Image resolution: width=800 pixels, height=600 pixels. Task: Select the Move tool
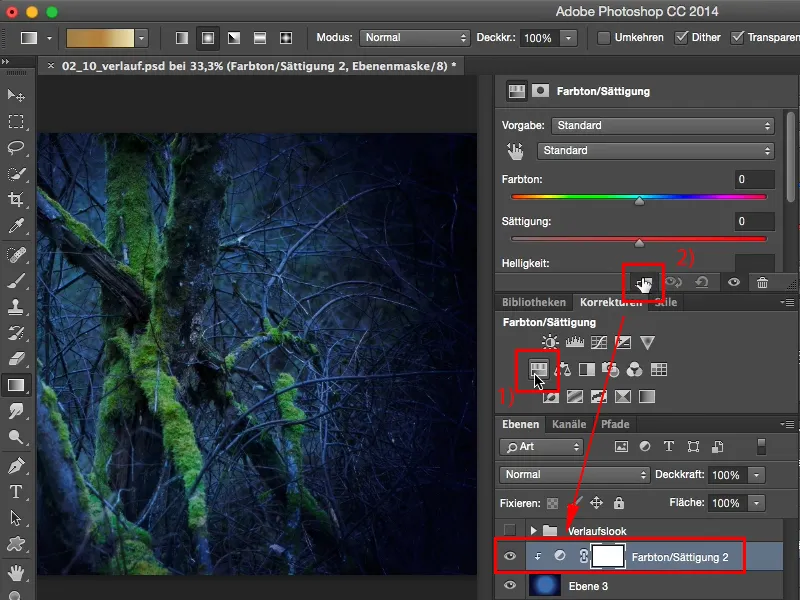point(14,96)
